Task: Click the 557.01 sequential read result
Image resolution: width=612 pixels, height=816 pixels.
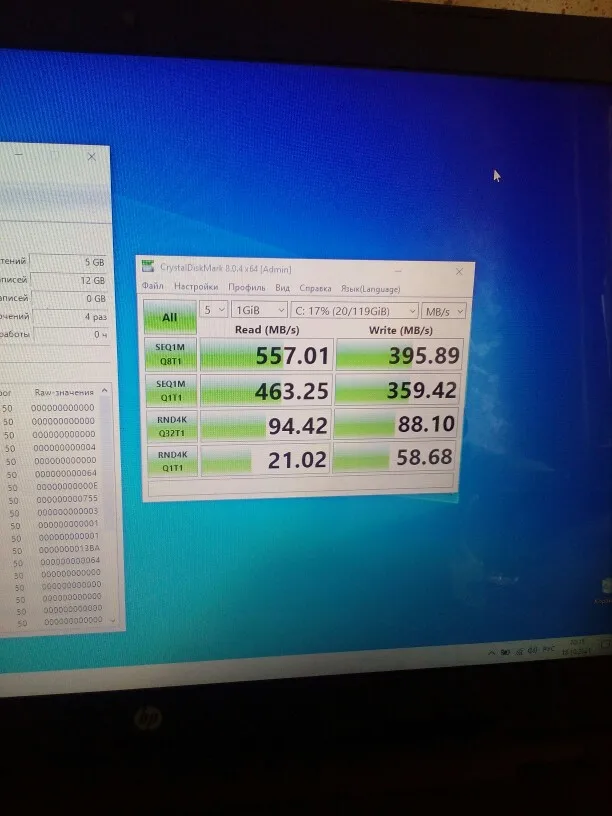Action: [x=266, y=354]
